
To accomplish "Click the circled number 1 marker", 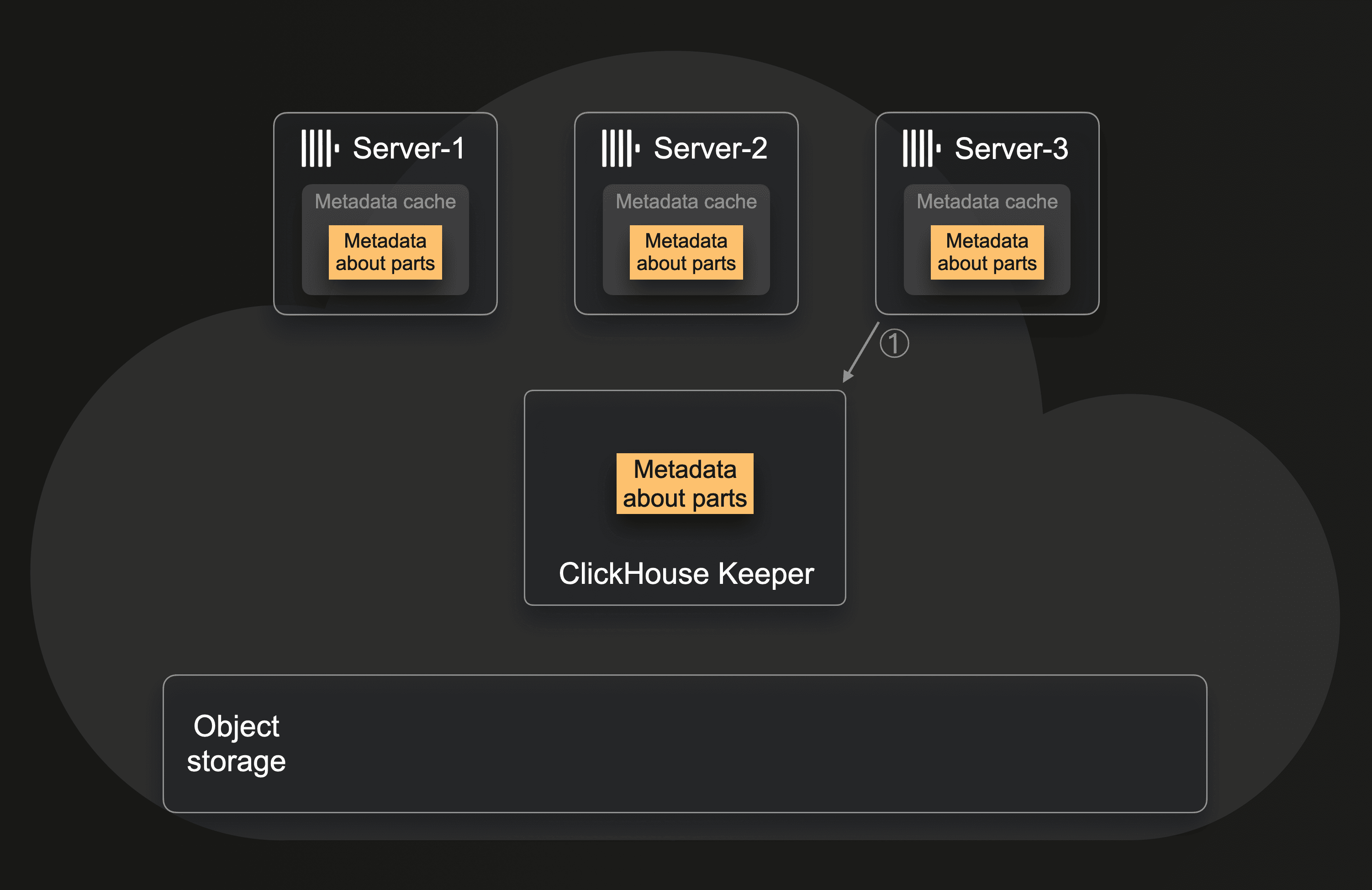I will [x=894, y=344].
